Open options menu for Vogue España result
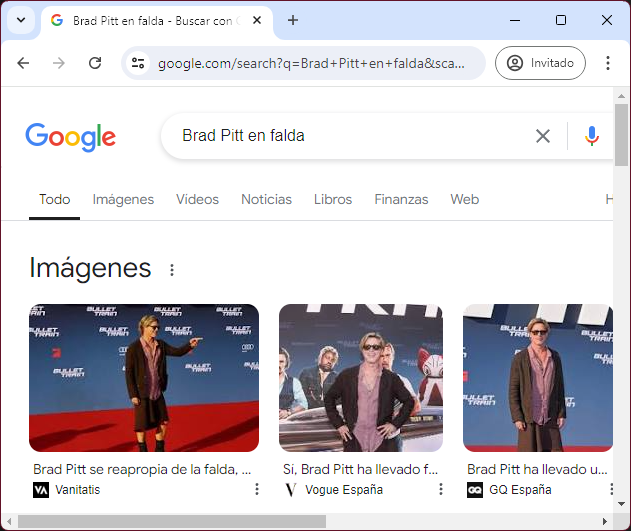 [x=441, y=489]
